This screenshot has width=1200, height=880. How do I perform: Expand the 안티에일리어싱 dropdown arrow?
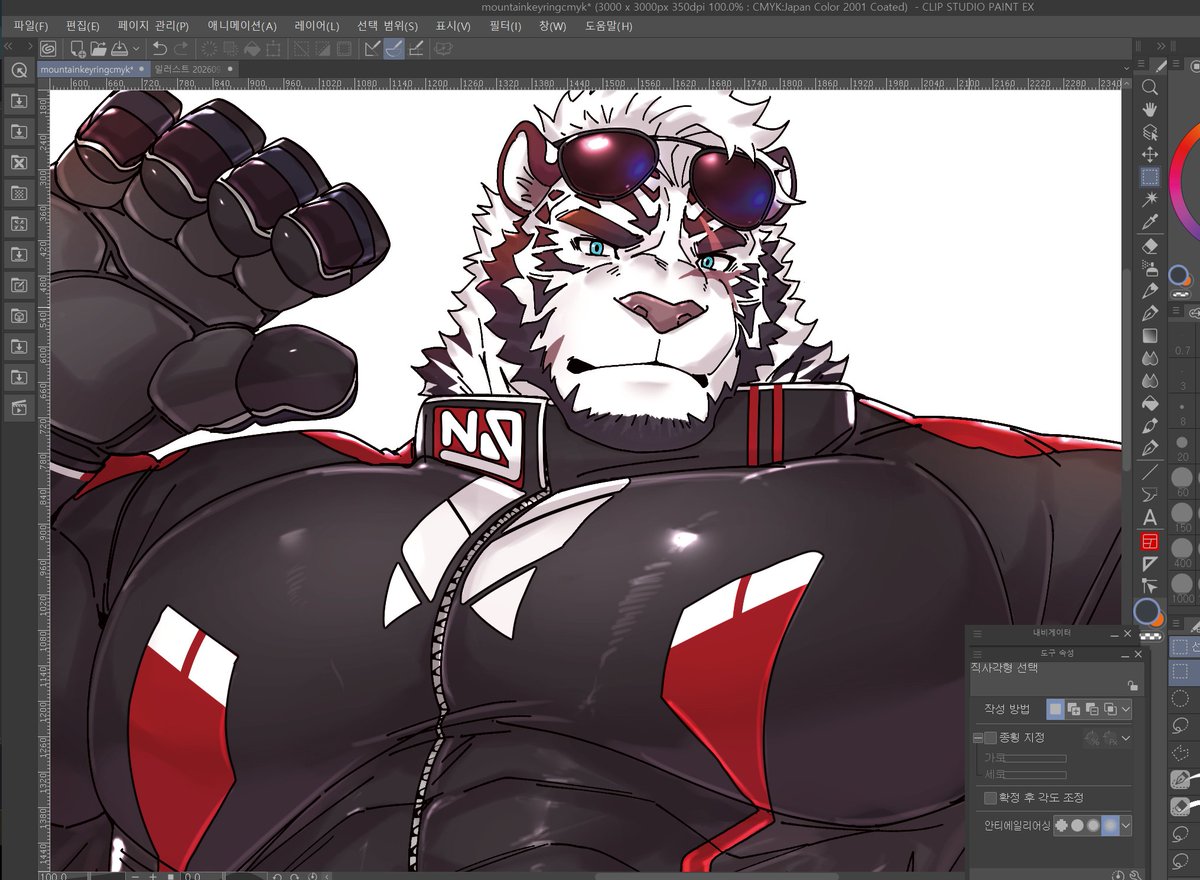coord(1127,826)
